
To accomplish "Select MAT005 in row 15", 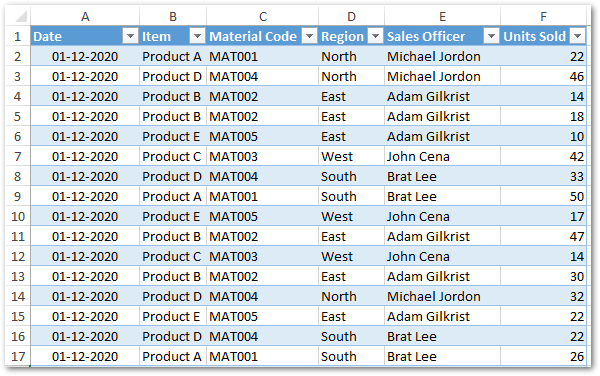I will [262, 316].
